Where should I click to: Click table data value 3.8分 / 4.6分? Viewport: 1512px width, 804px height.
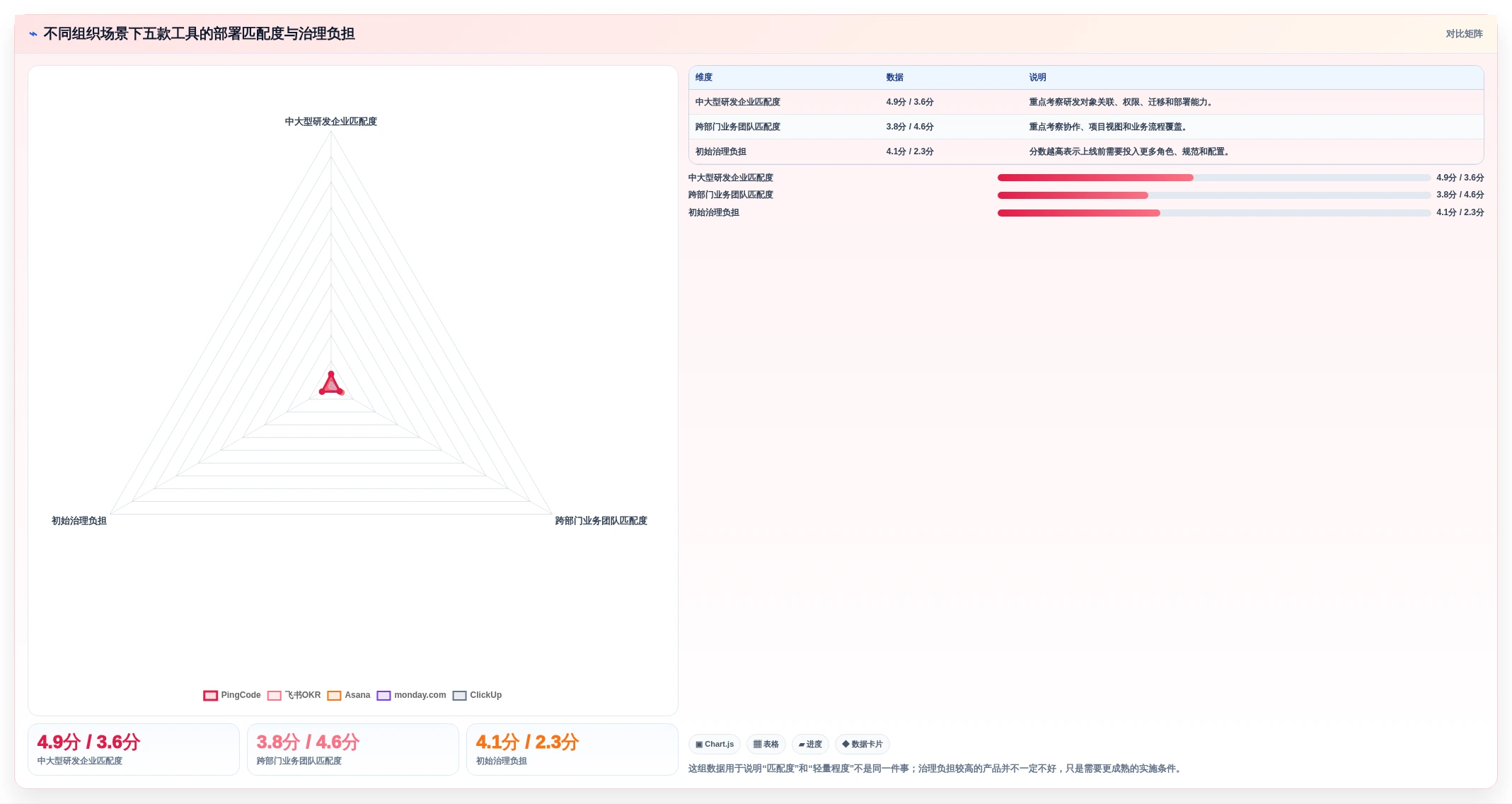pyautogui.click(x=910, y=127)
